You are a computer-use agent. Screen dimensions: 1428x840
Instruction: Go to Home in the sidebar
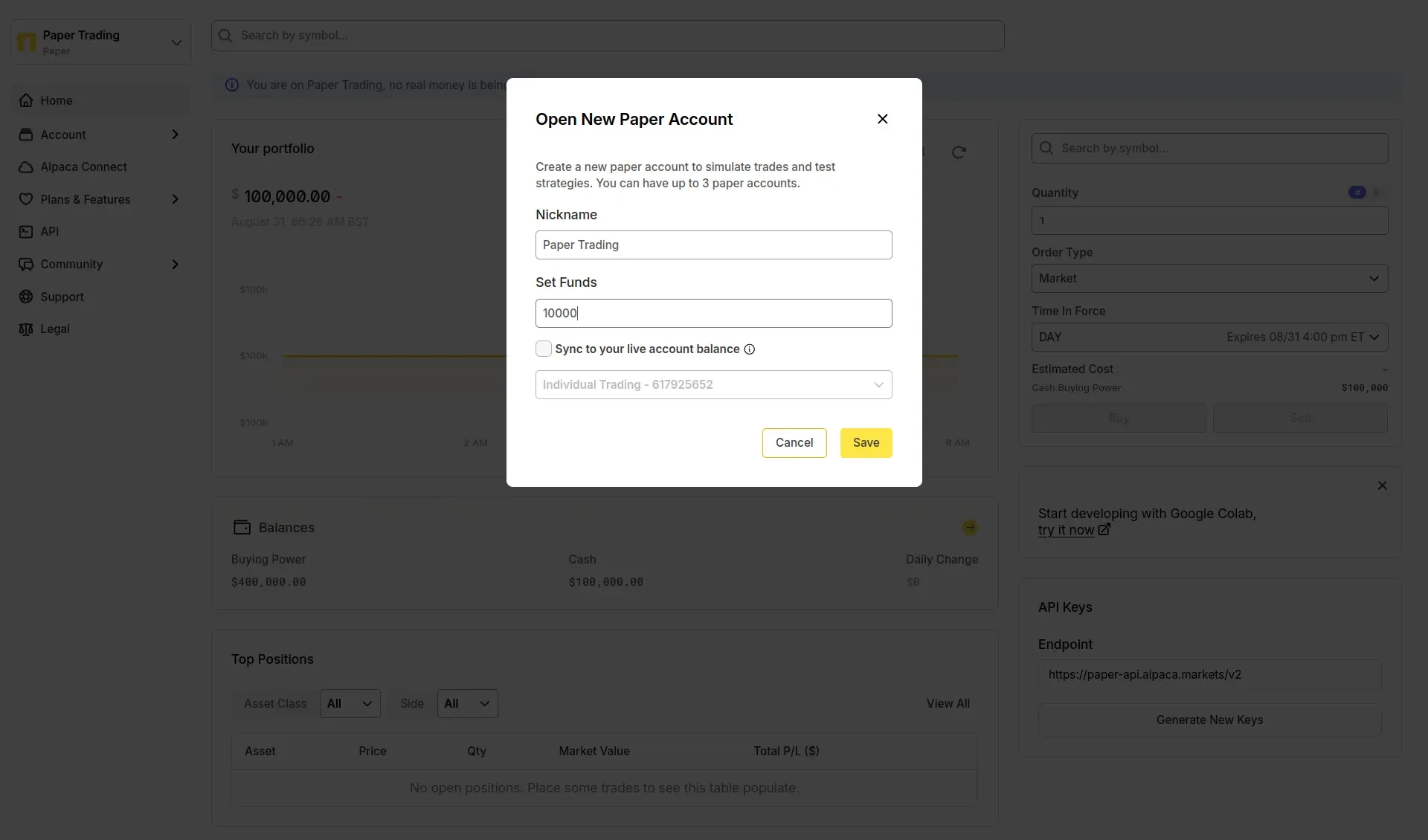[100, 100]
